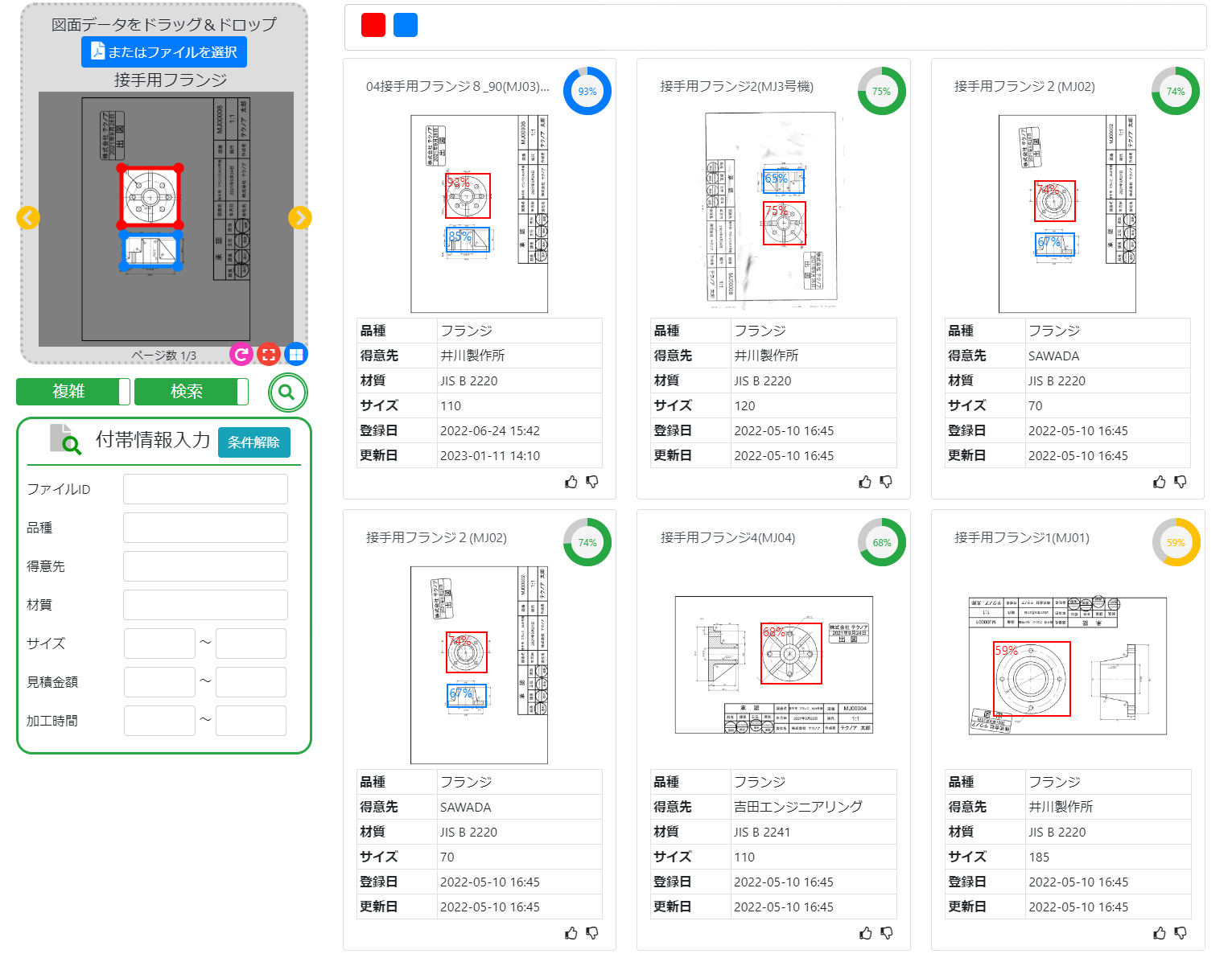Toggle the 検索 switch
Screen dimensions: 1232x954
click(191, 392)
